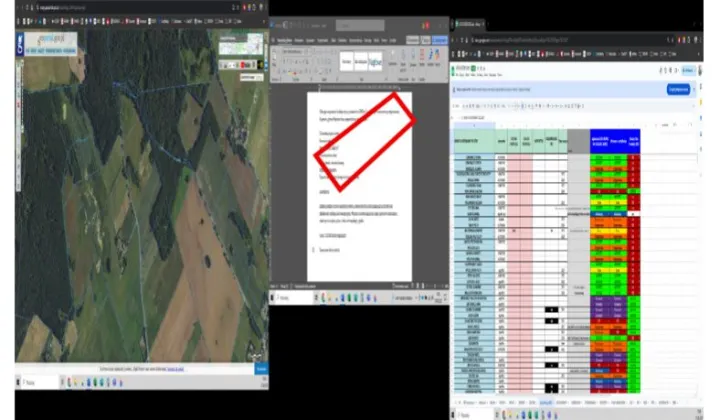The image size is (720, 420).
Task: Click the light-blue Share button in Sheets
Action: [688, 70]
